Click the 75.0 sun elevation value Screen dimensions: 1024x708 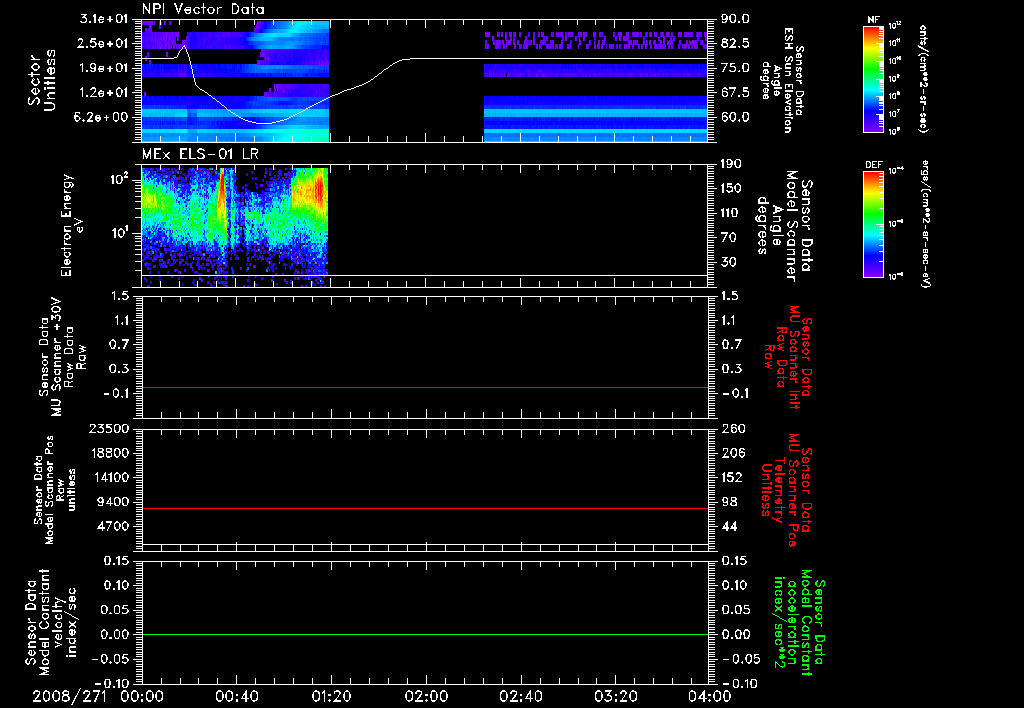pyautogui.click(x=735, y=68)
